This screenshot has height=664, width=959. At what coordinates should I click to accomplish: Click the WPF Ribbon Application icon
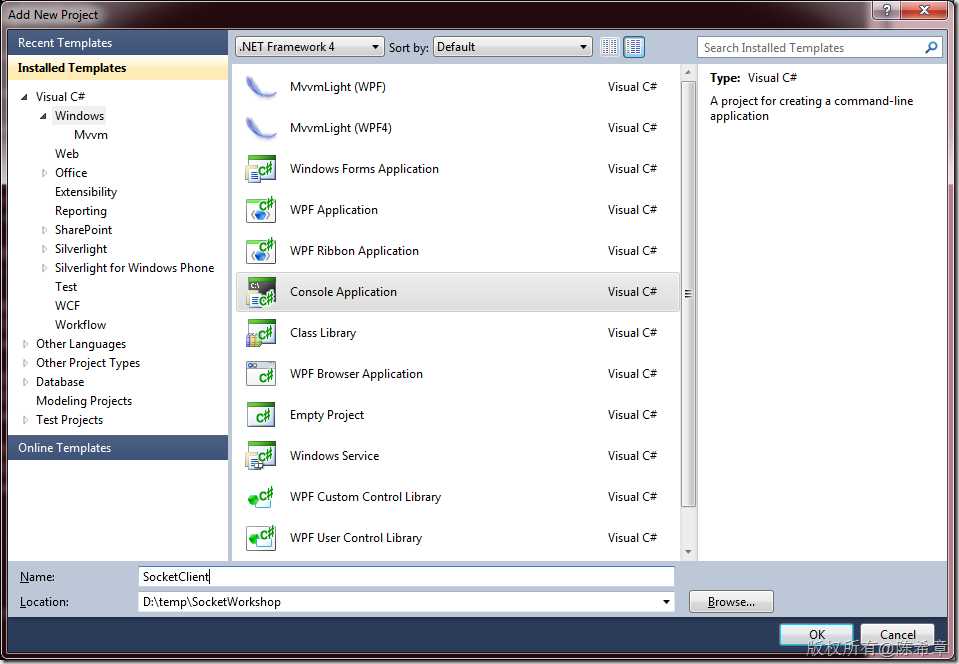point(261,251)
